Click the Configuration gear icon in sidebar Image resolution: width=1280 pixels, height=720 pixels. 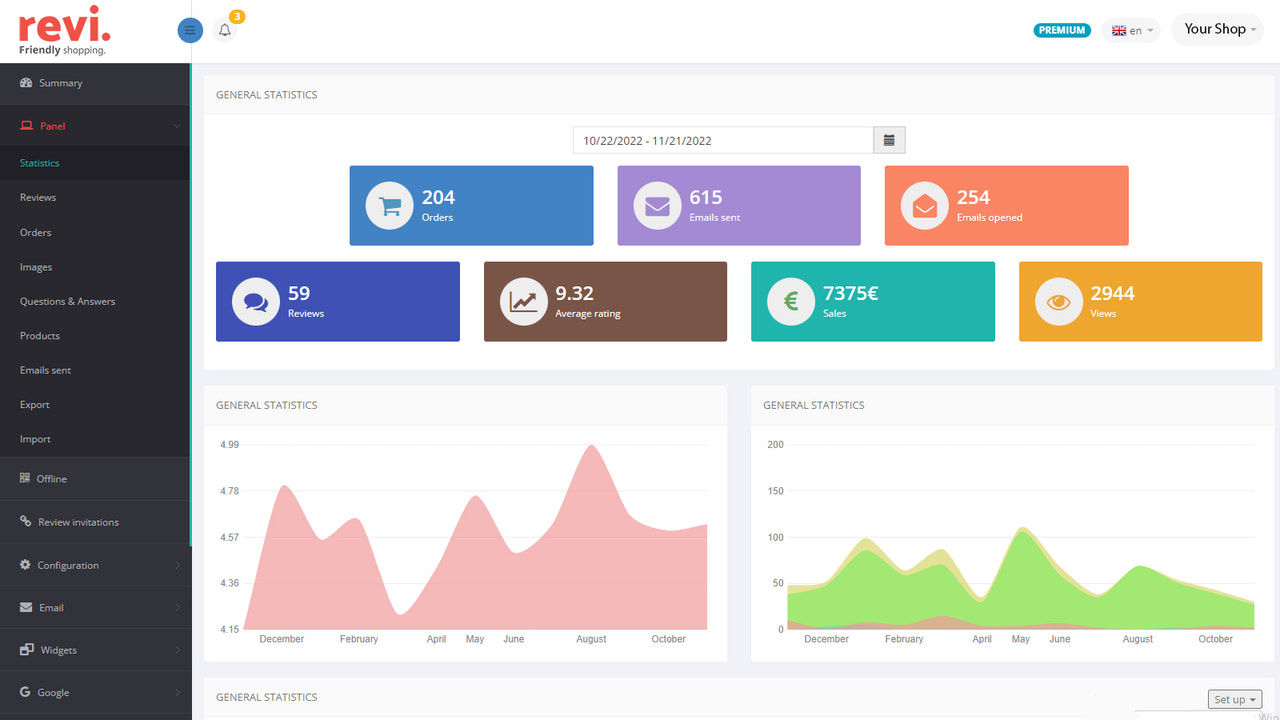pyautogui.click(x=24, y=564)
